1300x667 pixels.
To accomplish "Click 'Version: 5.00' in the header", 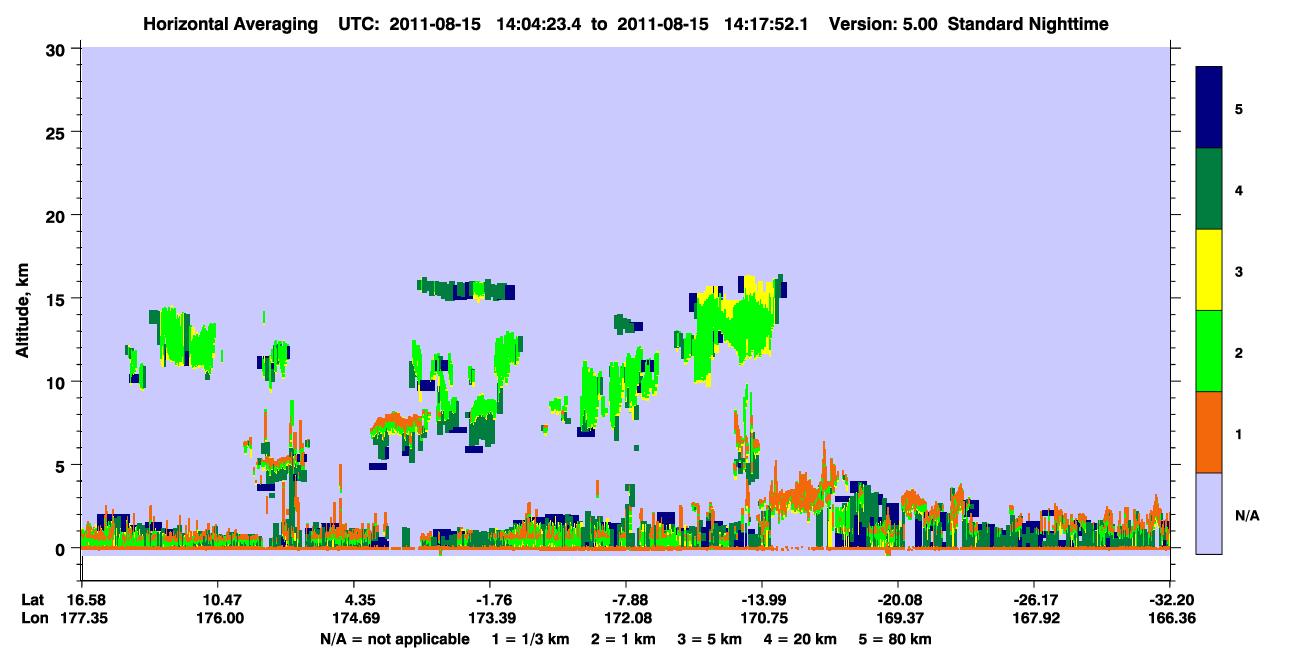I will point(883,24).
